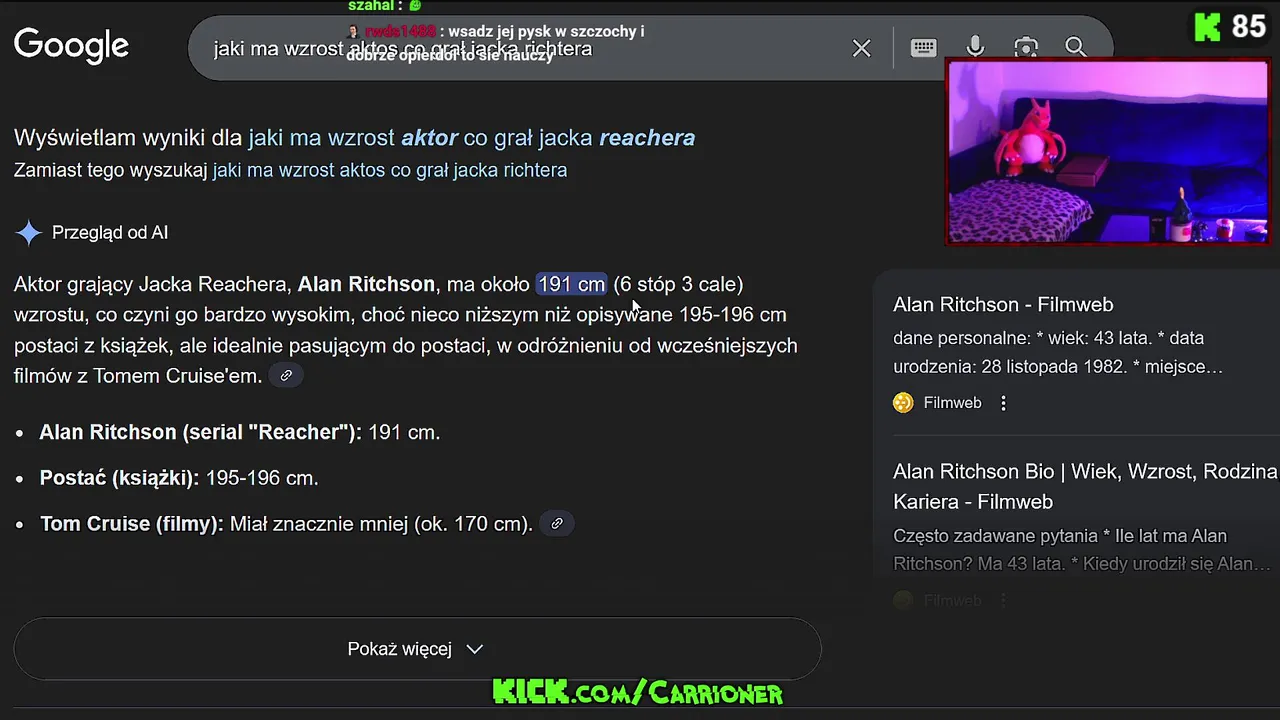Image resolution: width=1280 pixels, height=720 pixels.
Task: Click bold name 'Alan Ritchson' in overview
Action: click(366, 284)
